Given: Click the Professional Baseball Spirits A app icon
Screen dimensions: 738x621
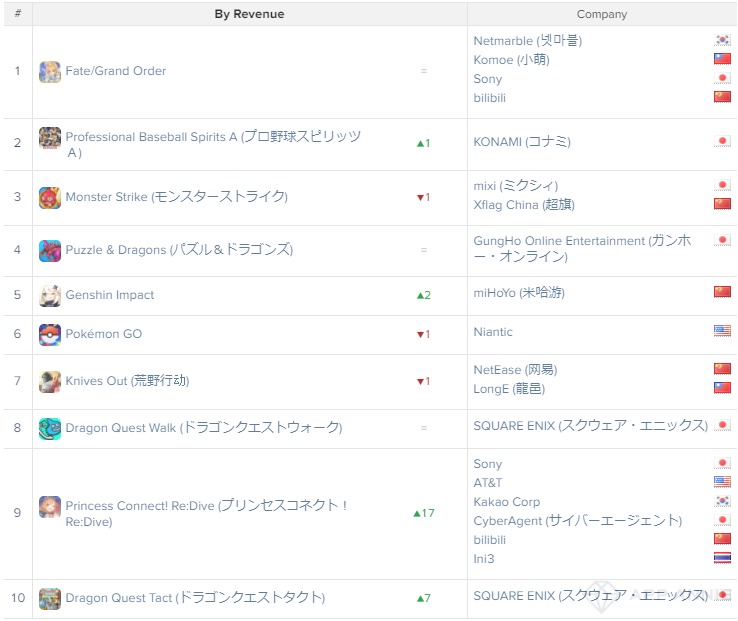Looking at the screenshot, I should (49, 138).
